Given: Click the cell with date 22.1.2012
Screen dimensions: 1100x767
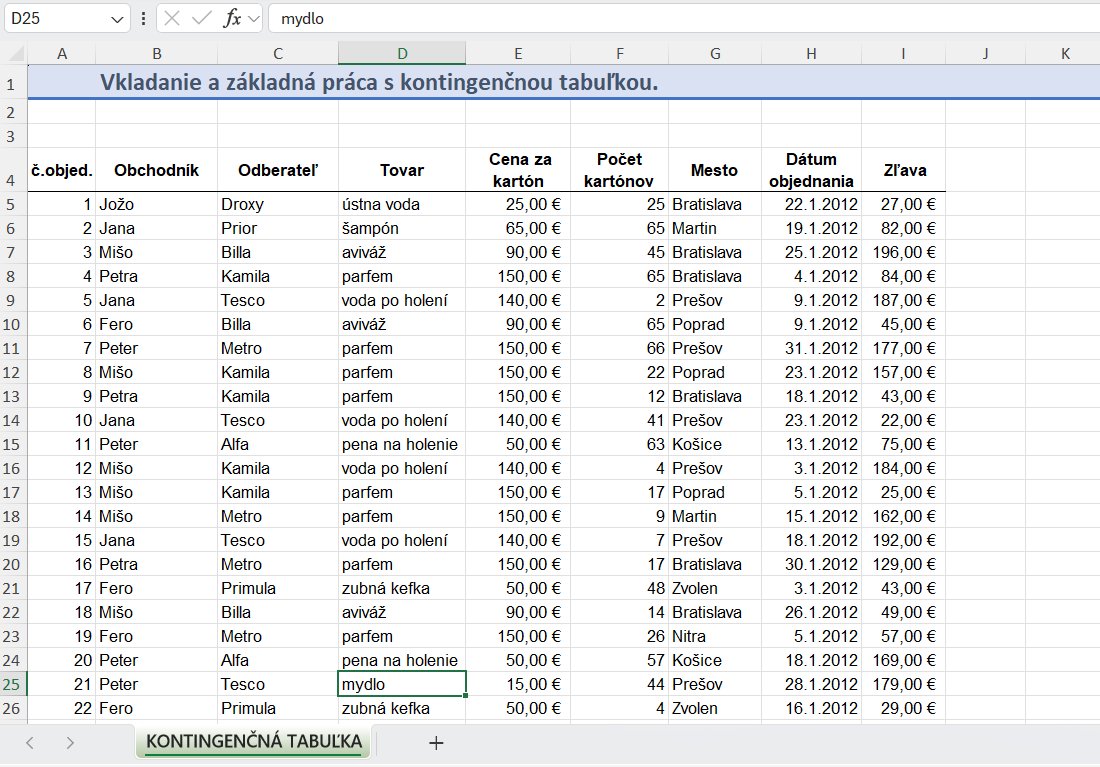Looking at the screenshot, I should tap(811, 204).
